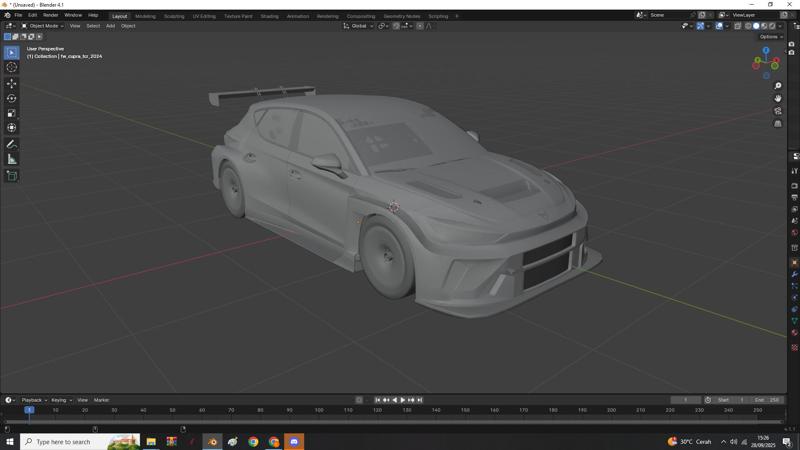800x450 pixels.
Task: Switch to material preview shading
Action: (764, 26)
